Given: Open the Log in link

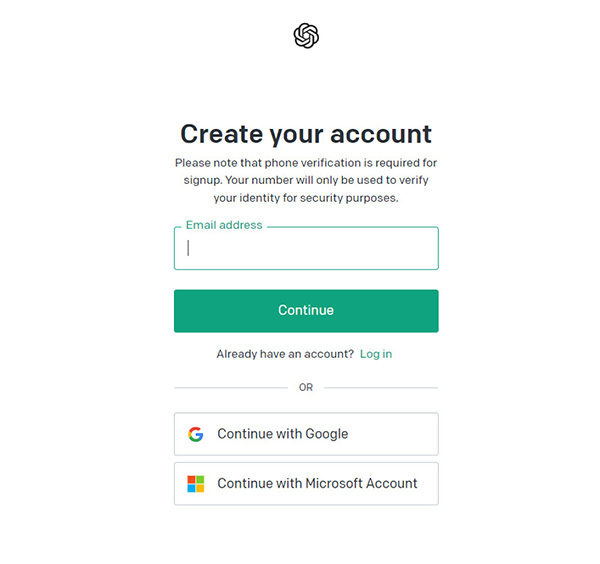Looking at the screenshot, I should (376, 354).
